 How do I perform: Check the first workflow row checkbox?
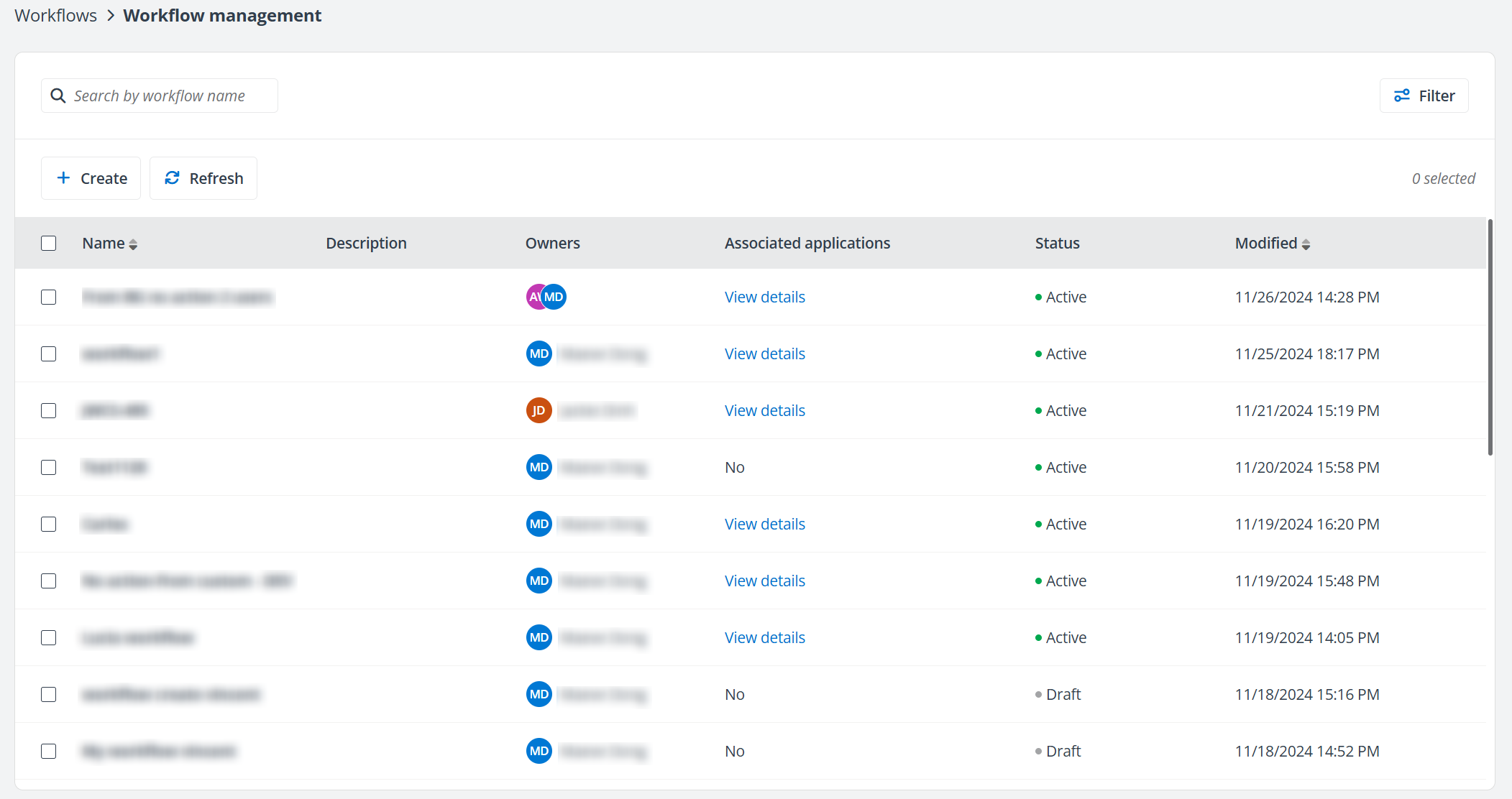coord(48,296)
